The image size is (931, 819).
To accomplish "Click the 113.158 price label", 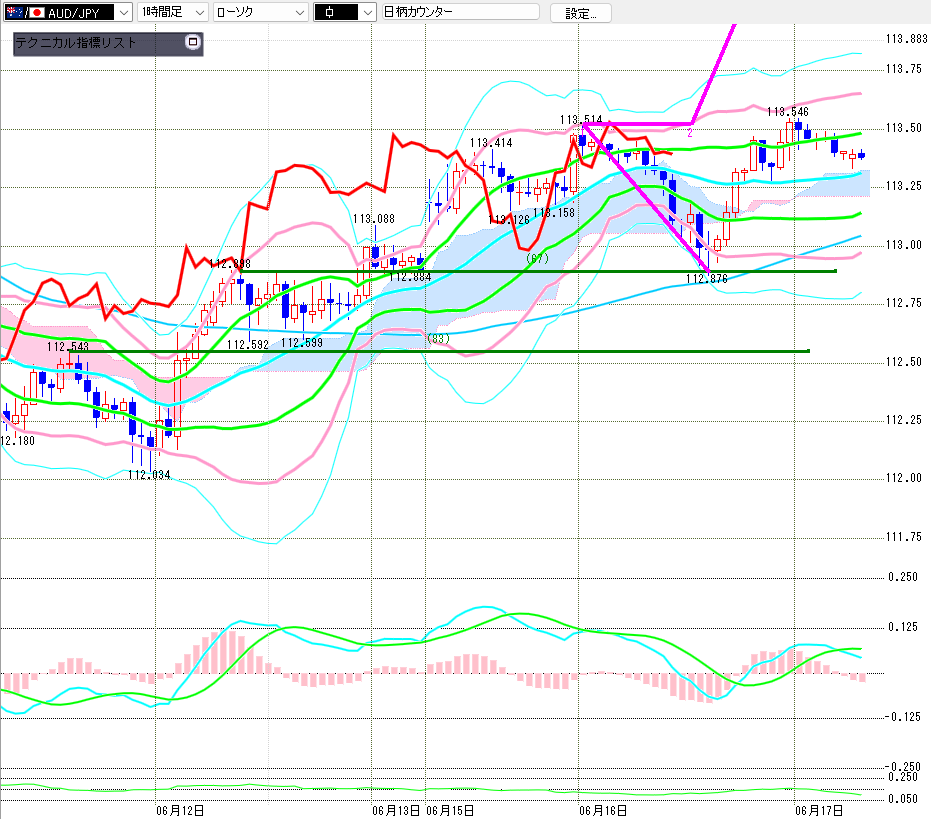I will click(554, 213).
